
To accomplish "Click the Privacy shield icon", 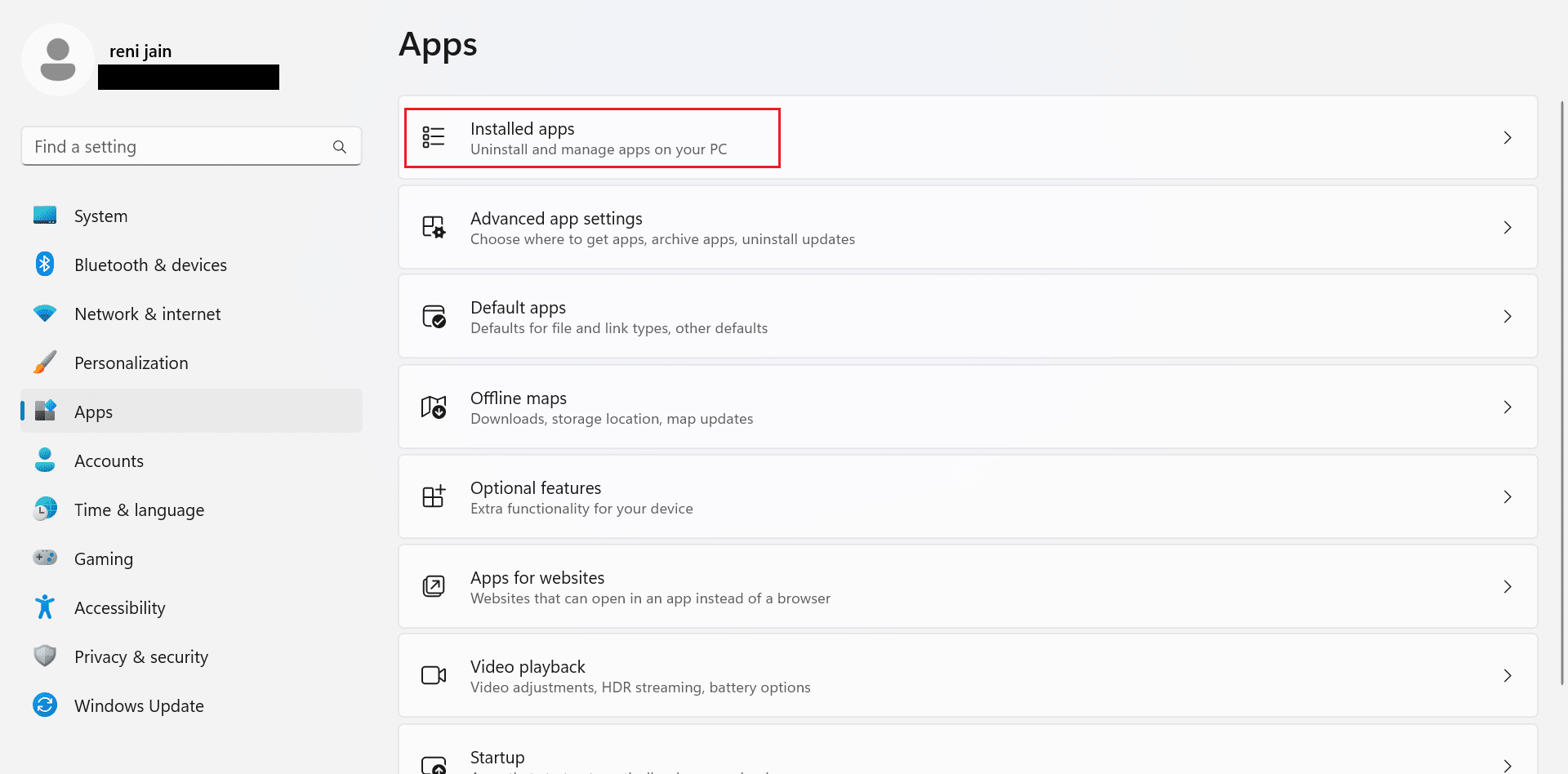I will [x=45, y=656].
